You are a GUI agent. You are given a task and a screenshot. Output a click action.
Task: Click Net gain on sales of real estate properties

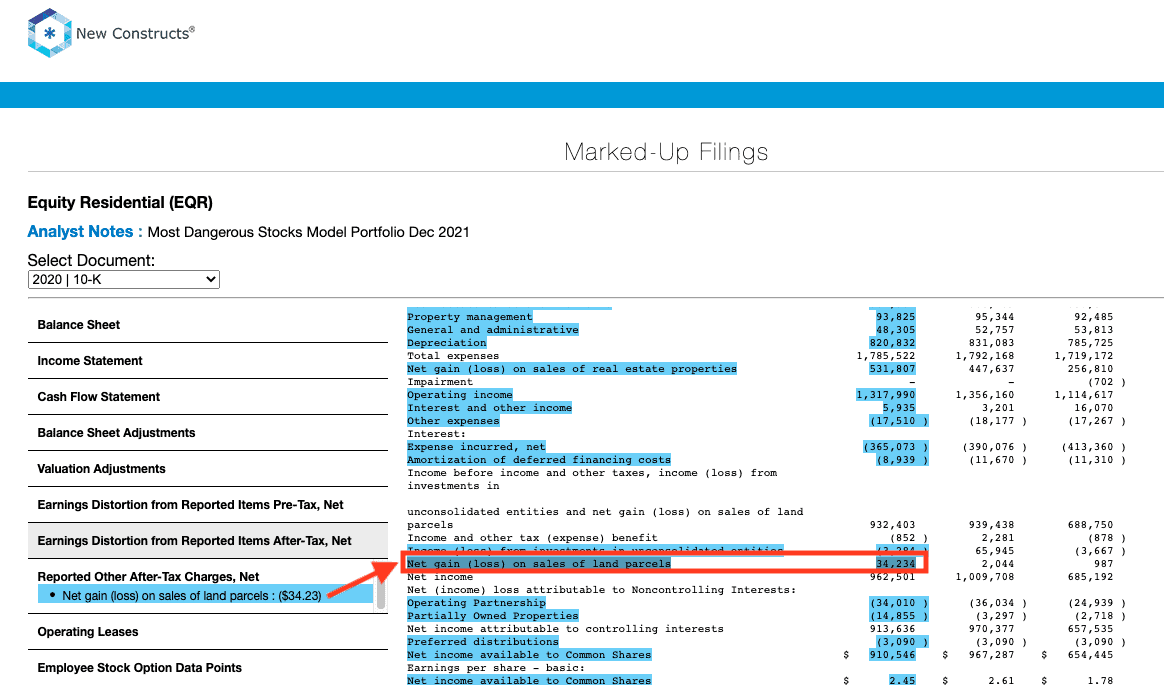point(572,369)
